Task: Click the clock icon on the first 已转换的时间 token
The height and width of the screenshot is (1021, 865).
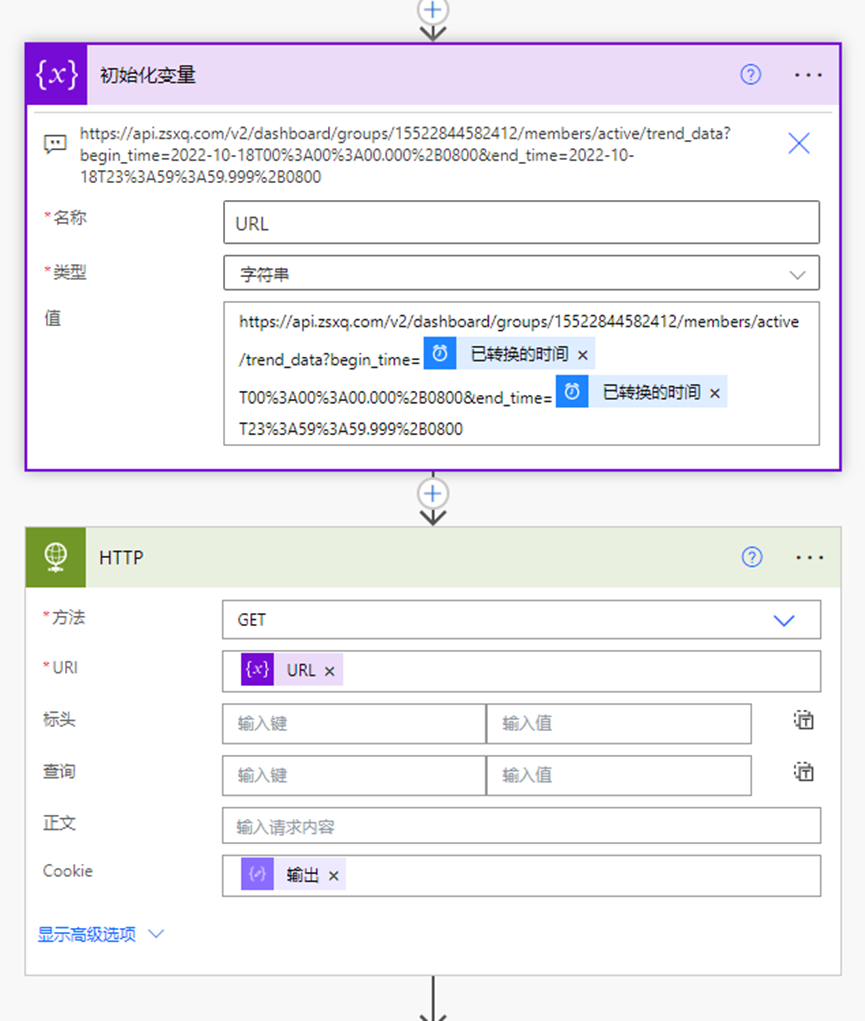Action: point(440,353)
